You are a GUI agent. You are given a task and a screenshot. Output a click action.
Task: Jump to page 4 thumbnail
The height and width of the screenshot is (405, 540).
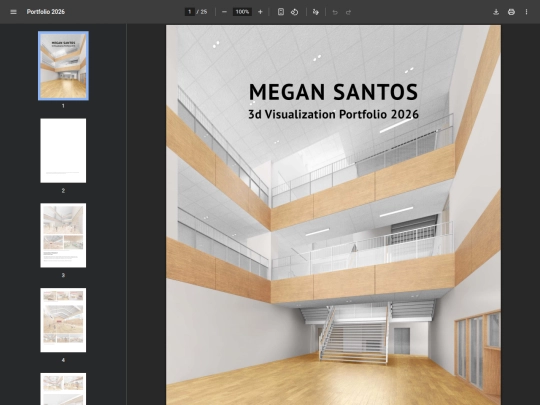pyautogui.click(x=63, y=320)
